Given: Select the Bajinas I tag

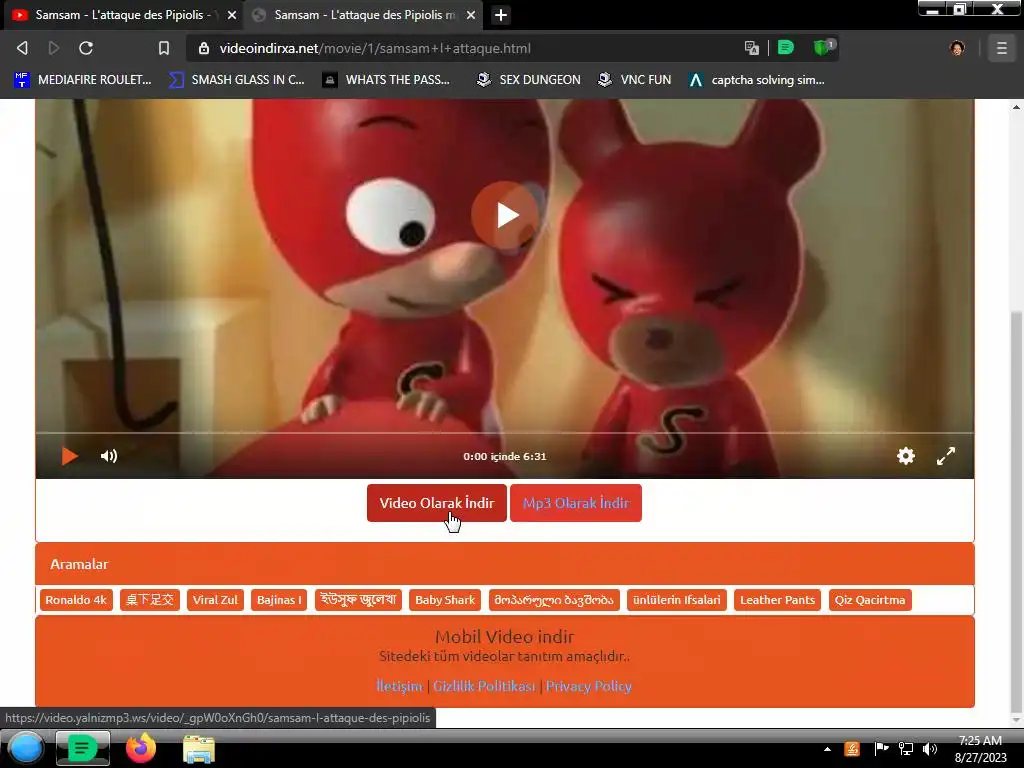Looking at the screenshot, I should [x=279, y=600].
